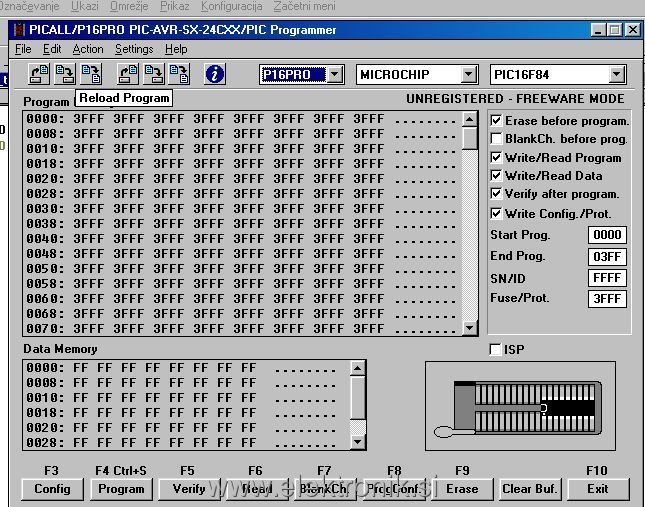
Task: Open the Action menu
Action: tap(88, 49)
